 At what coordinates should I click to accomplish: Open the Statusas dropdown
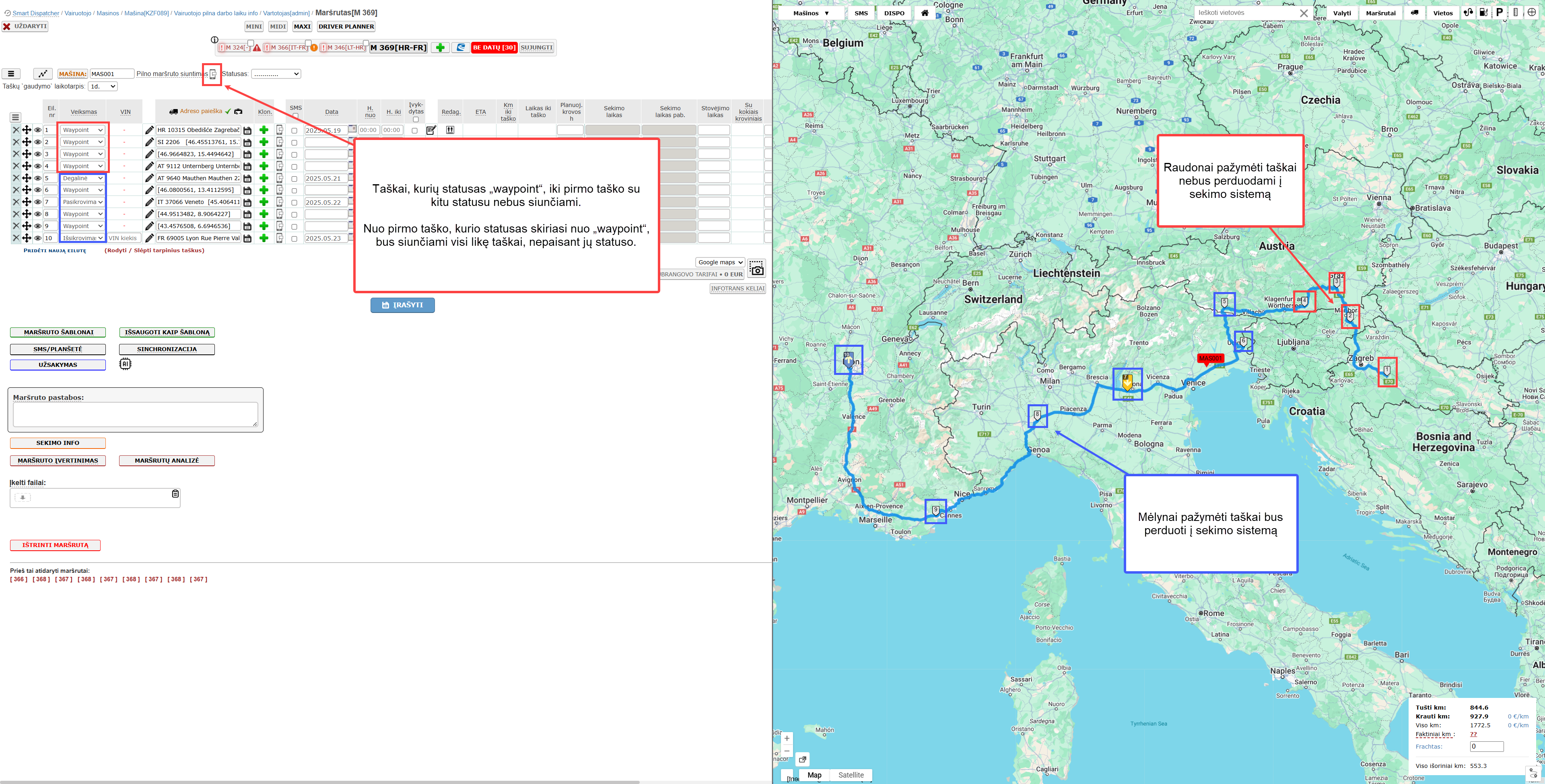(x=276, y=74)
